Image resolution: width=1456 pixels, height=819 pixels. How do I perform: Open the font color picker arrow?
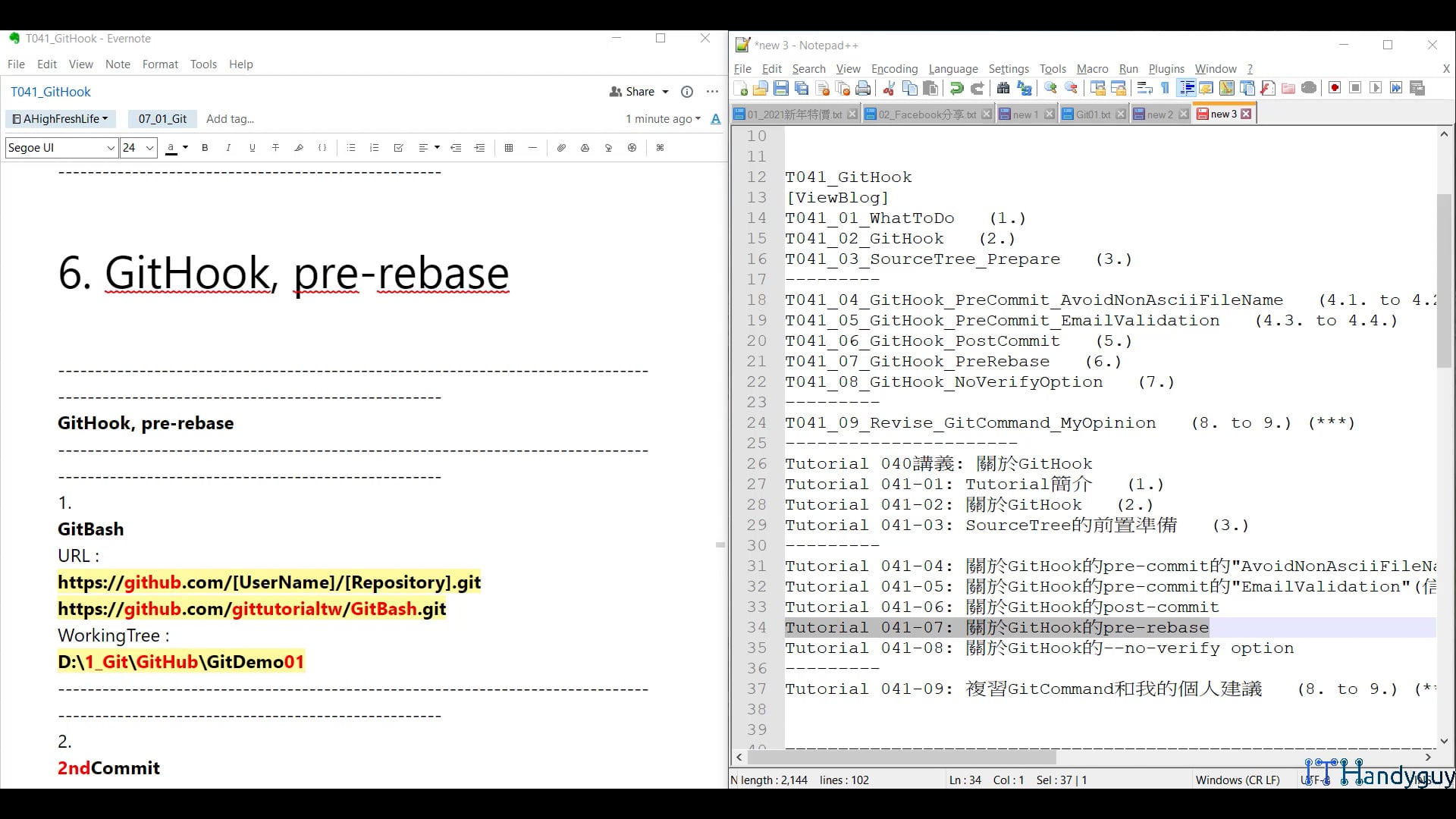point(185,148)
